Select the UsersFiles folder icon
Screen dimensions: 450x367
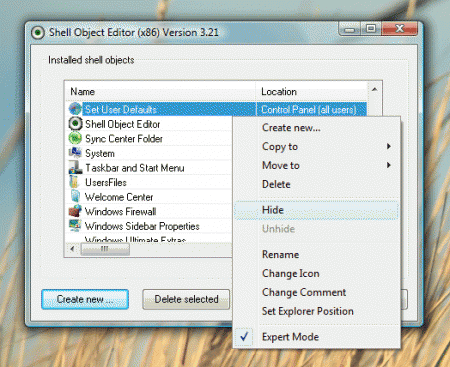75,182
